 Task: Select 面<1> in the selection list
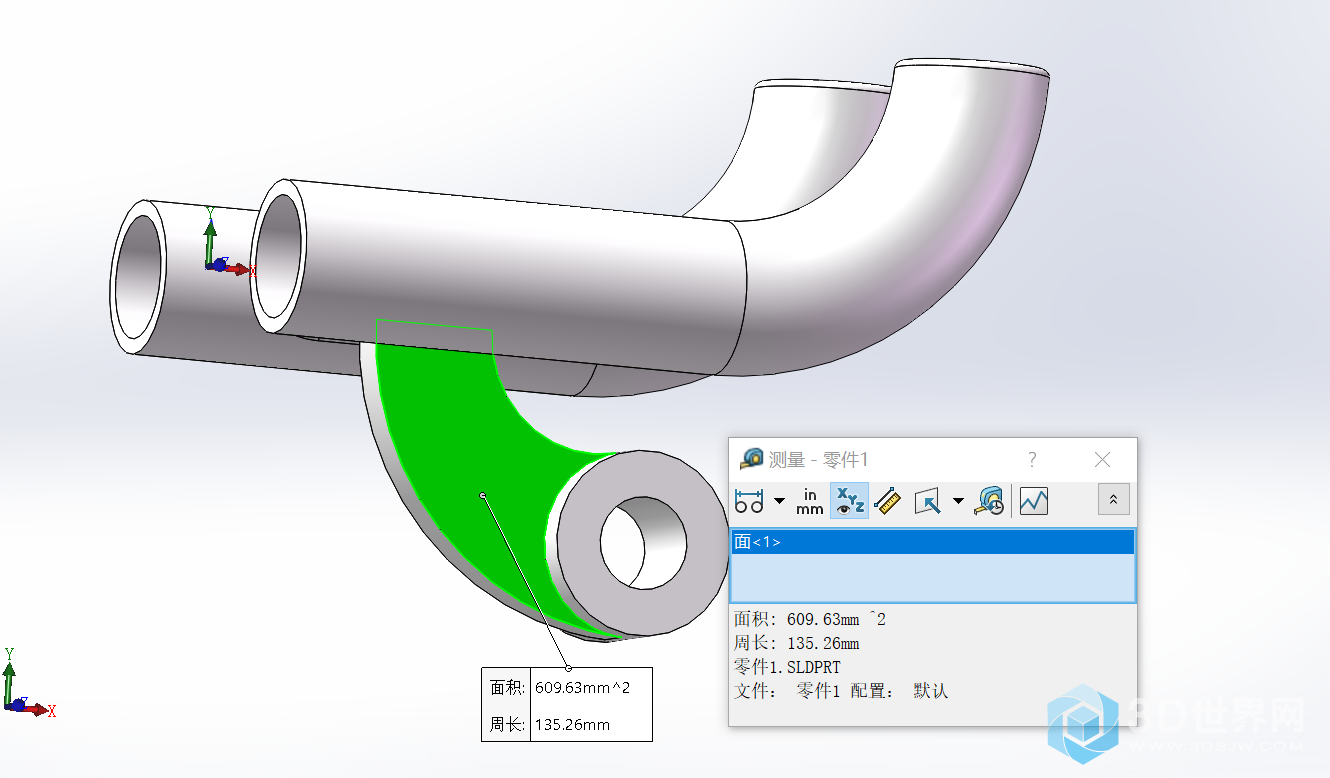coord(933,542)
